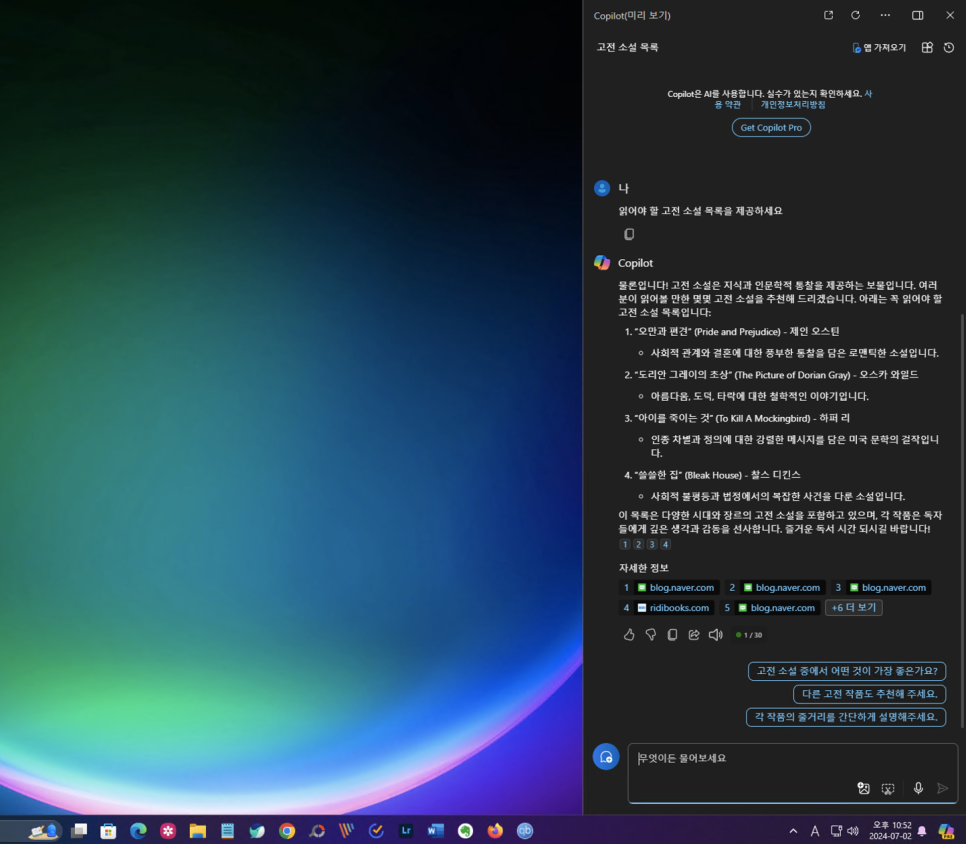The image size is (966, 844).
Task: Open the notification bell in system tray
Action: [x=922, y=831]
